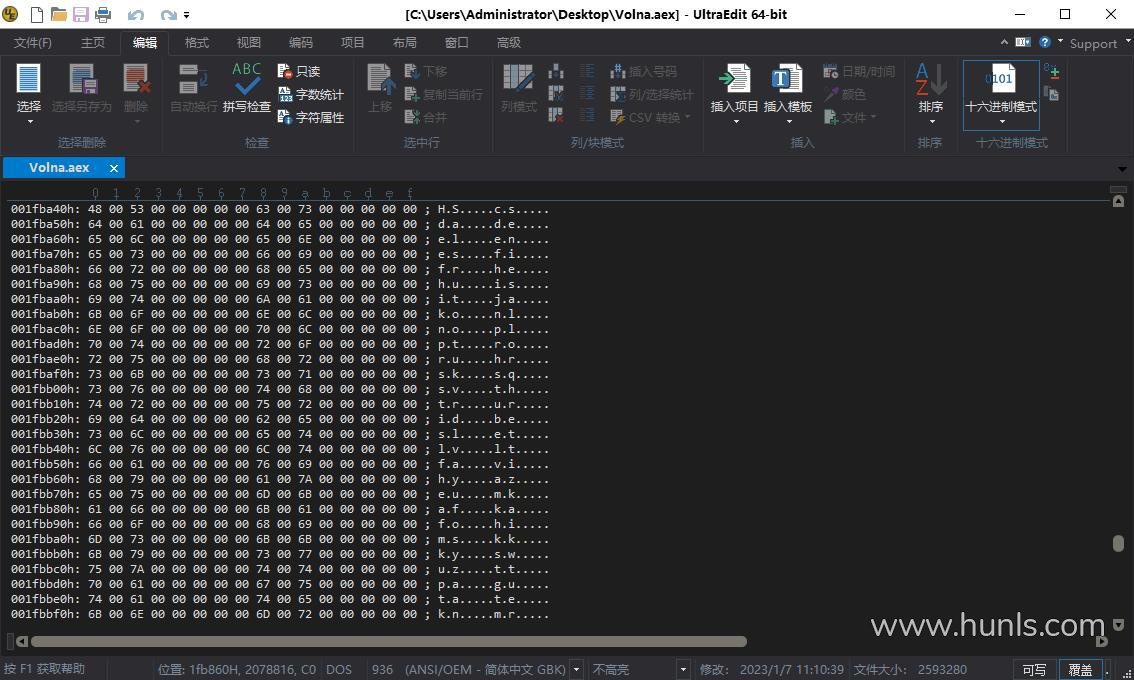The width and height of the screenshot is (1134, 680).
Task: Expand the 排序 dropdown arrow
Action: point(932,122)
